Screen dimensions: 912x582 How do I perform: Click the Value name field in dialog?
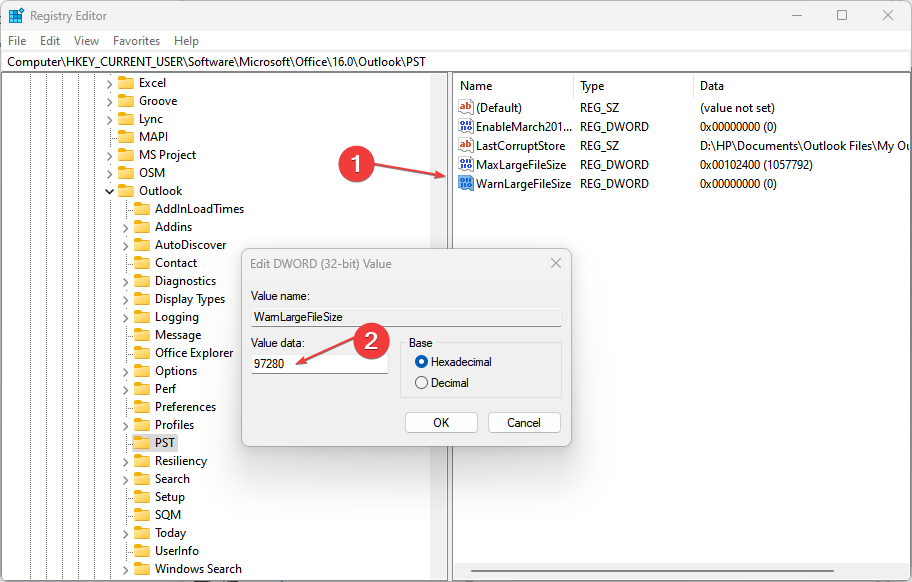[x=406, y=317]
